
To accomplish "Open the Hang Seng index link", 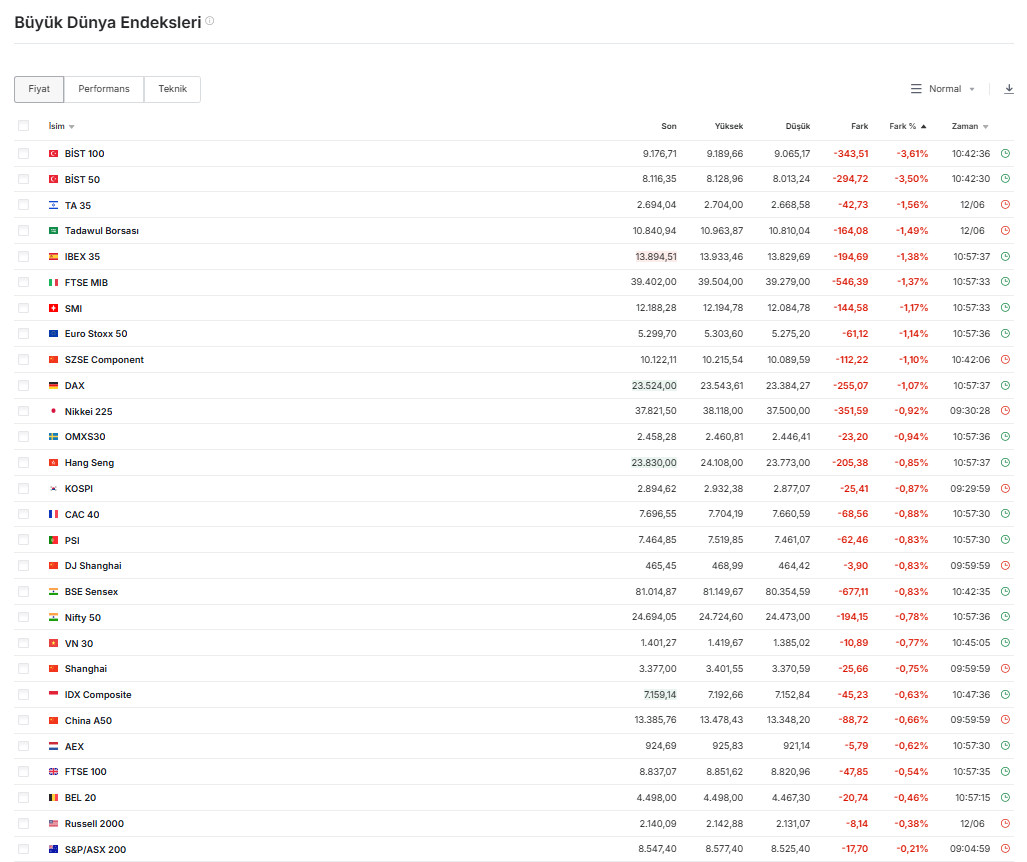I will click(89, 462).
